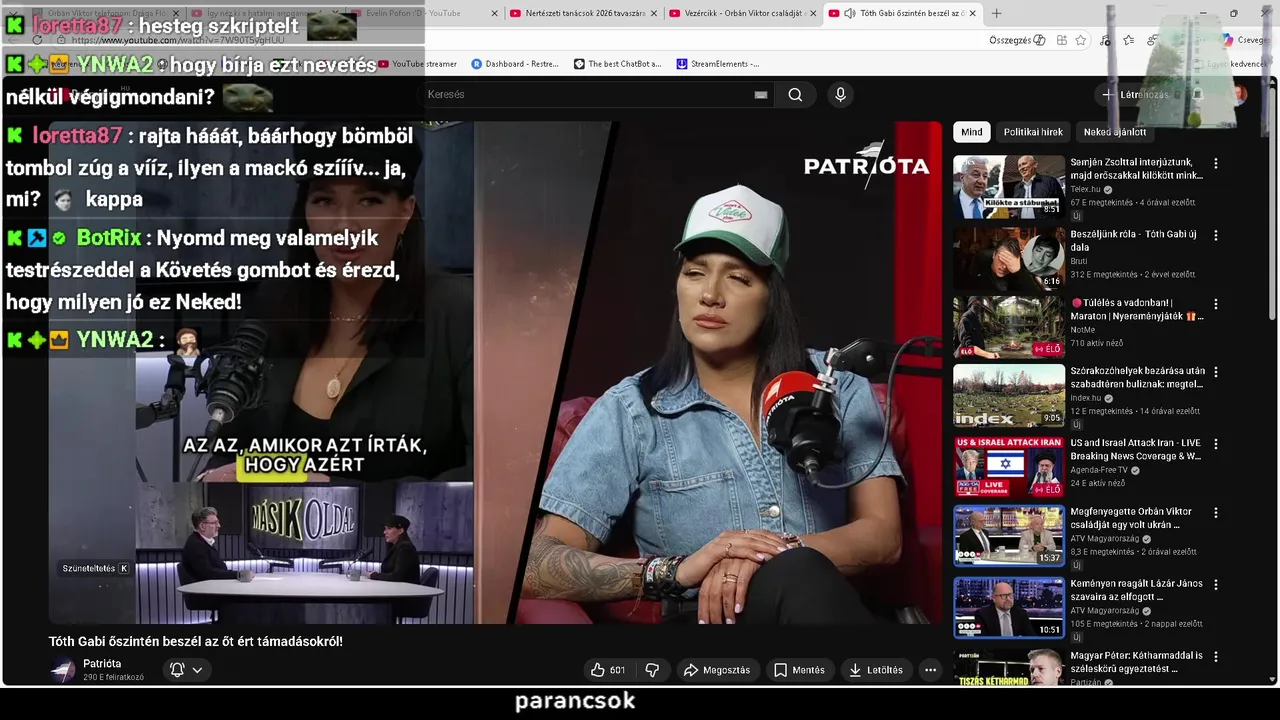1280x720 pixels.
Task: Open the StreamElements bookmark
Action: (718, 64)
